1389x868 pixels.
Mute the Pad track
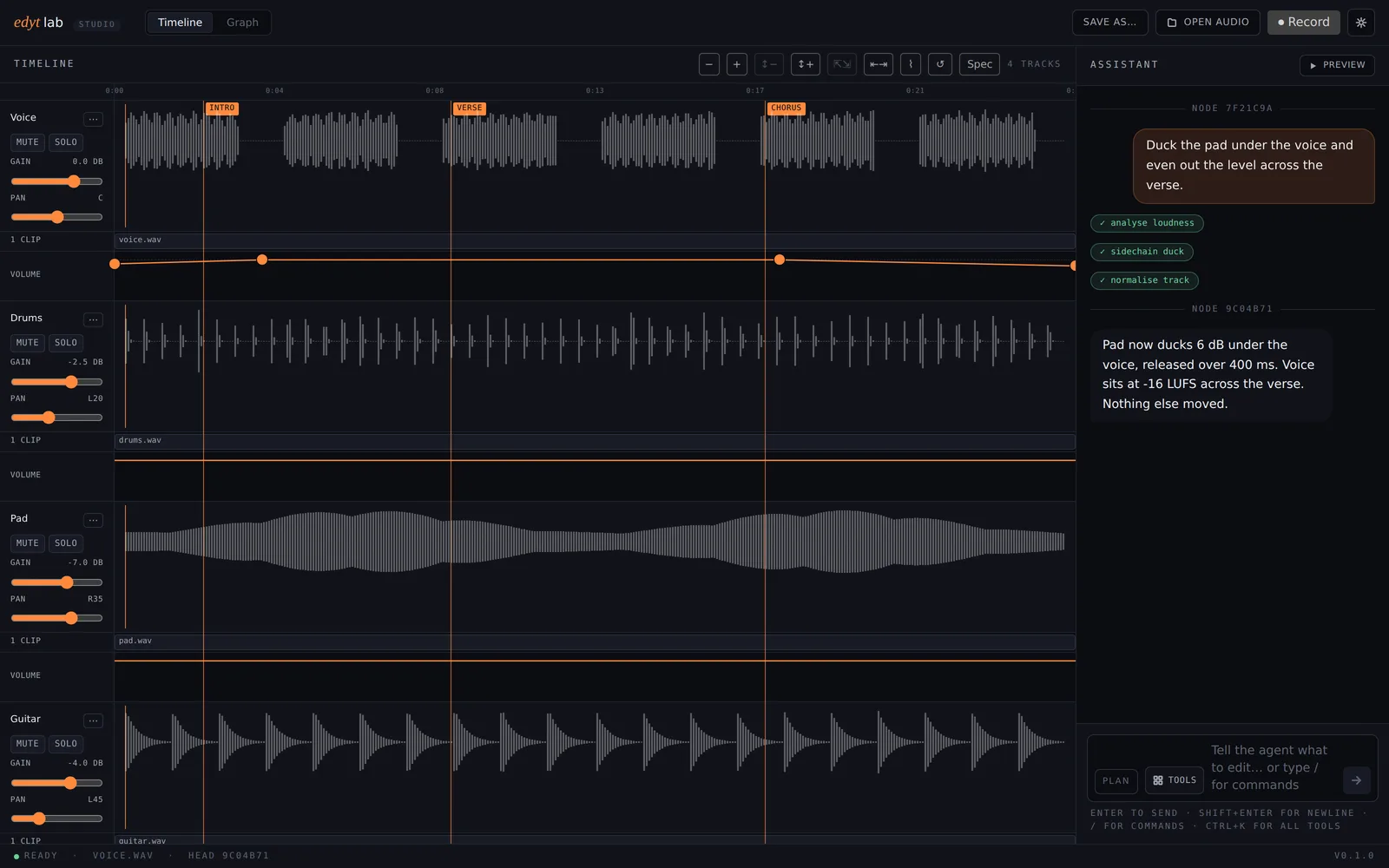point(28,543)
